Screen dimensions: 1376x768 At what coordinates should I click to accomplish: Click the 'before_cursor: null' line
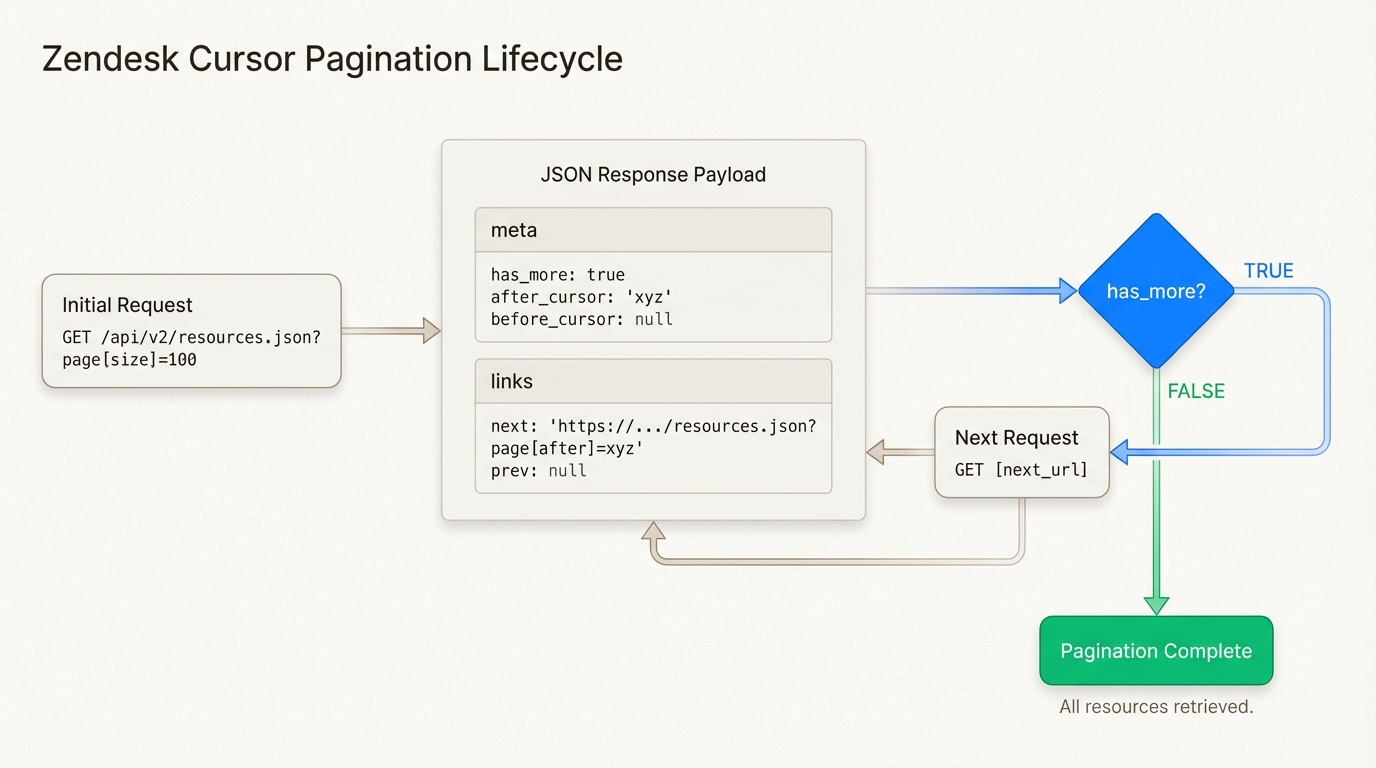click(581, 319)
